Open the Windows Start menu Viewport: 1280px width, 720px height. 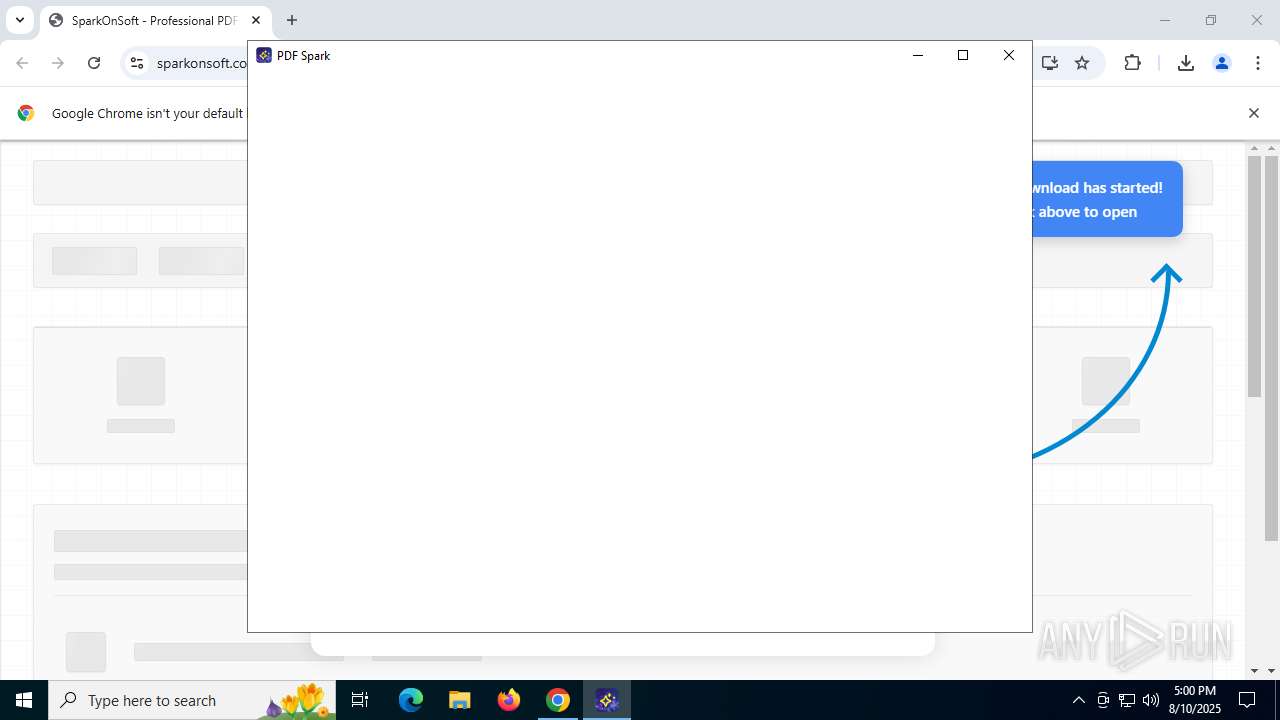(x=24, y=700)
